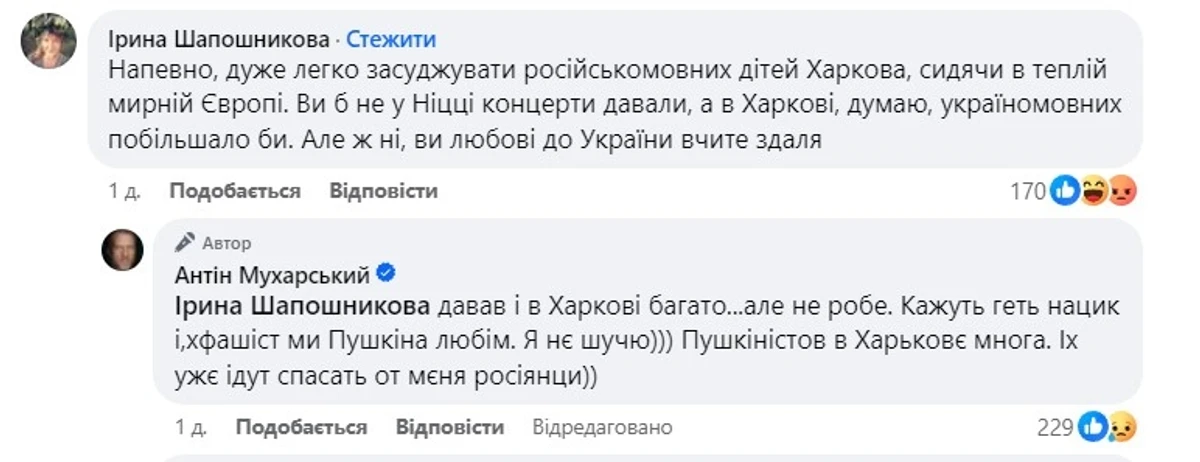Open Антін Мухарський's profile picture
This screenshot has height=462, width=1200.
123,249
